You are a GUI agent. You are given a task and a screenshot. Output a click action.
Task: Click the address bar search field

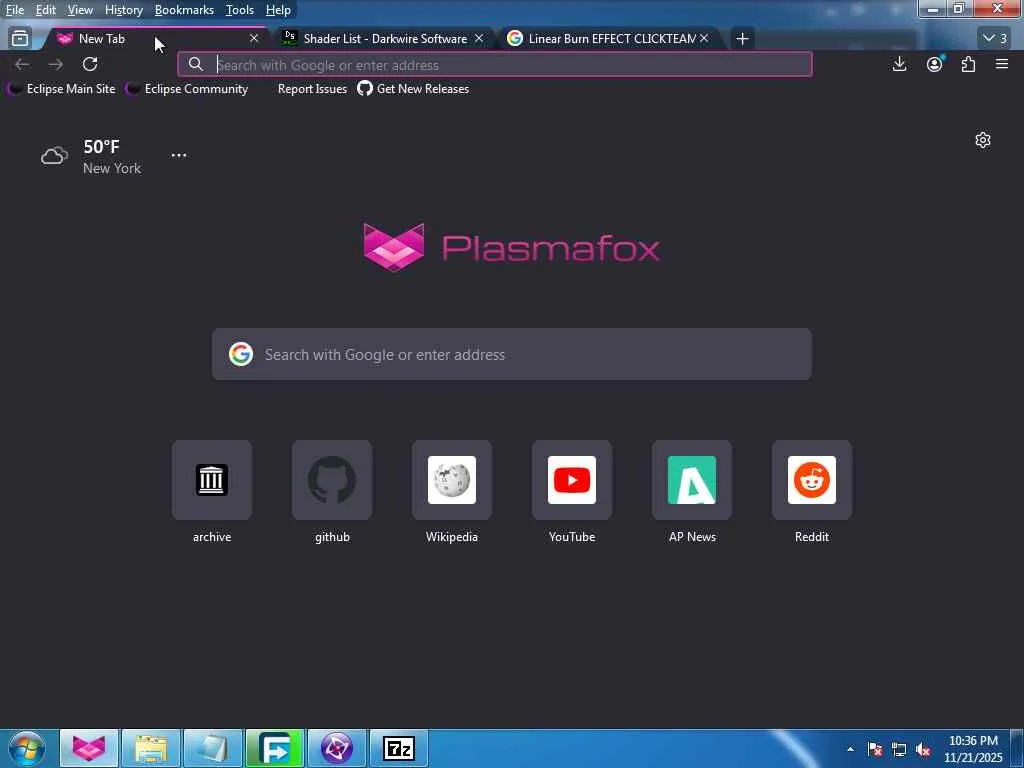(494, 65)
